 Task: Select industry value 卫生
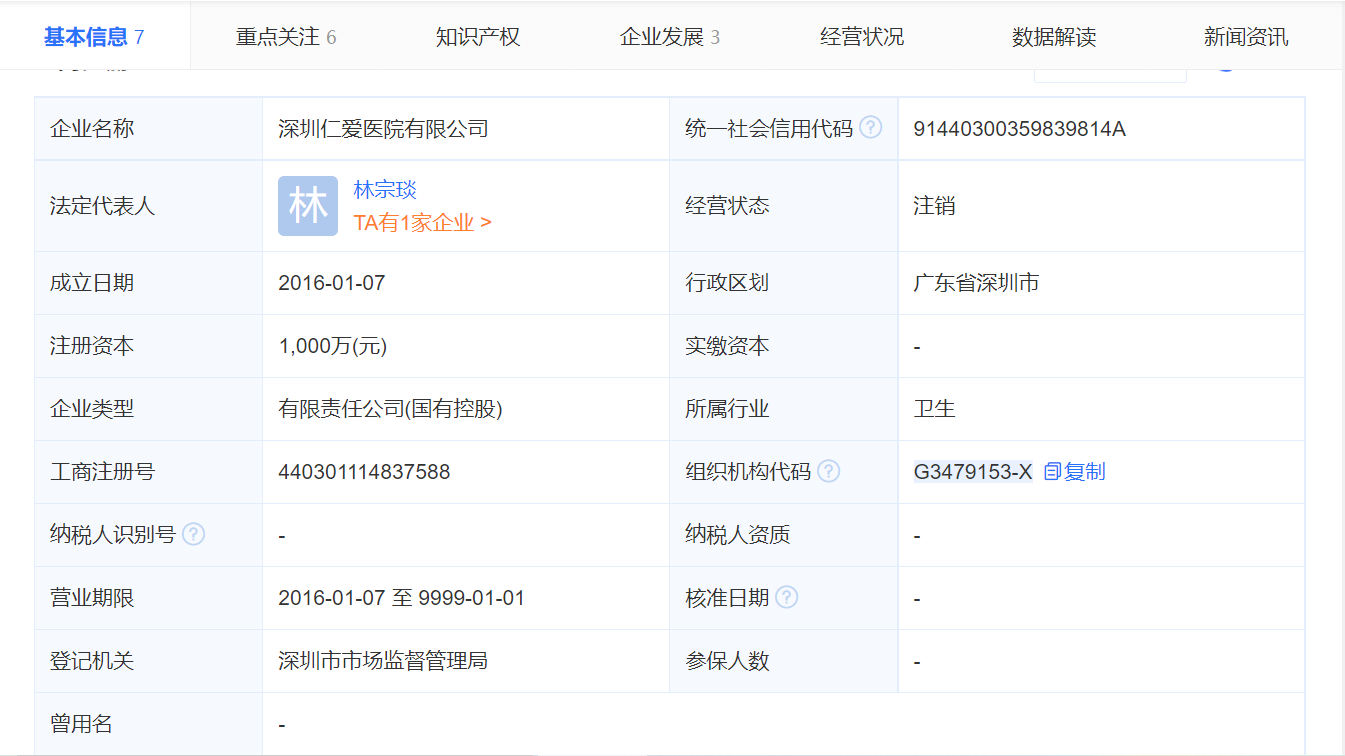934,408
